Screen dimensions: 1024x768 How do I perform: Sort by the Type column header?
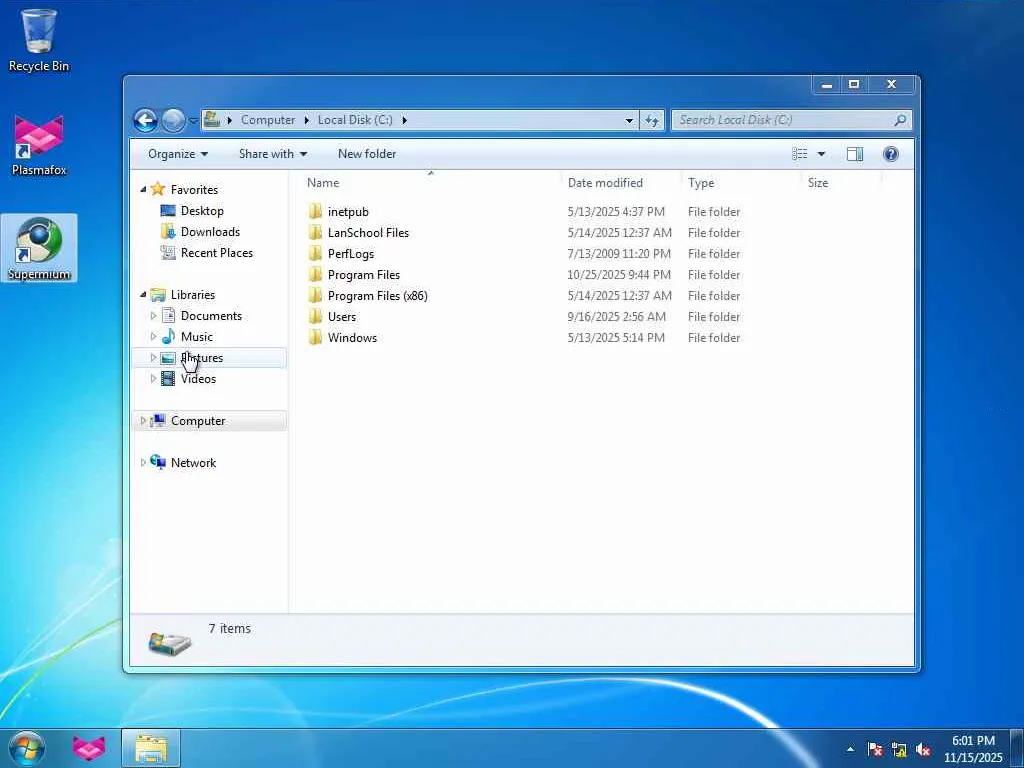point(700,183)
